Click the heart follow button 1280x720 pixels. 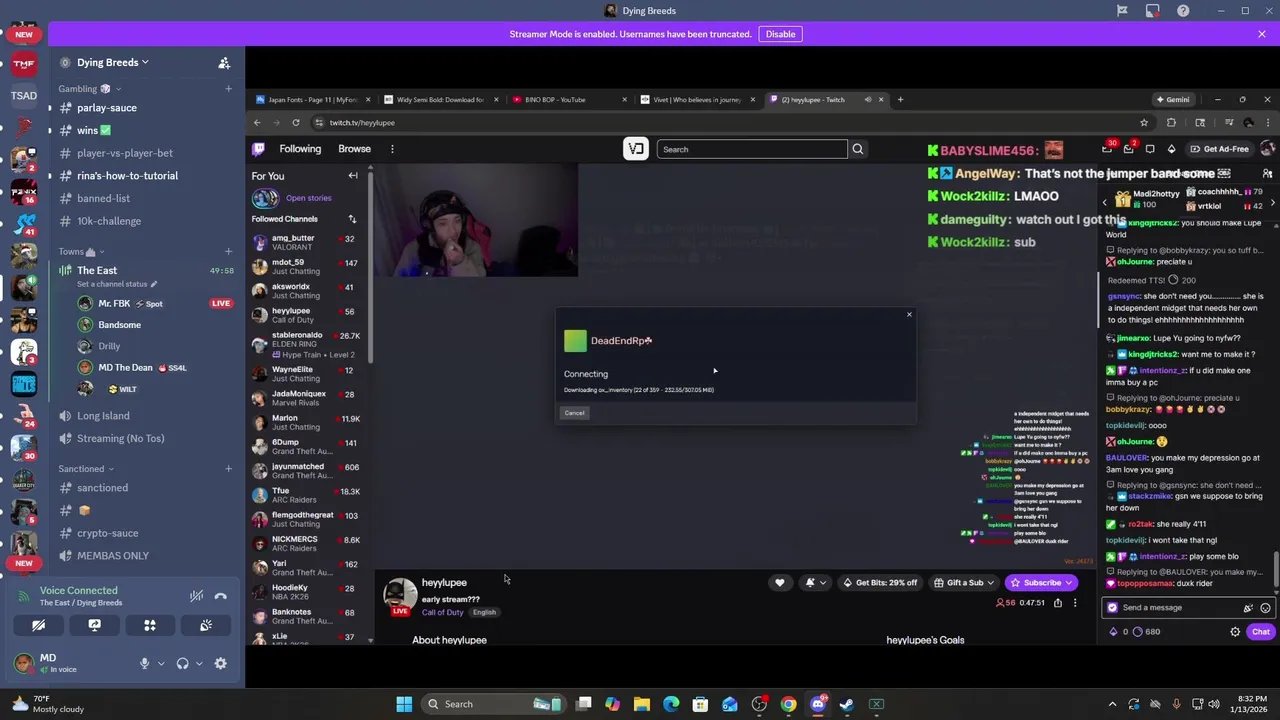pyautogui.click(x=780, y=582)
